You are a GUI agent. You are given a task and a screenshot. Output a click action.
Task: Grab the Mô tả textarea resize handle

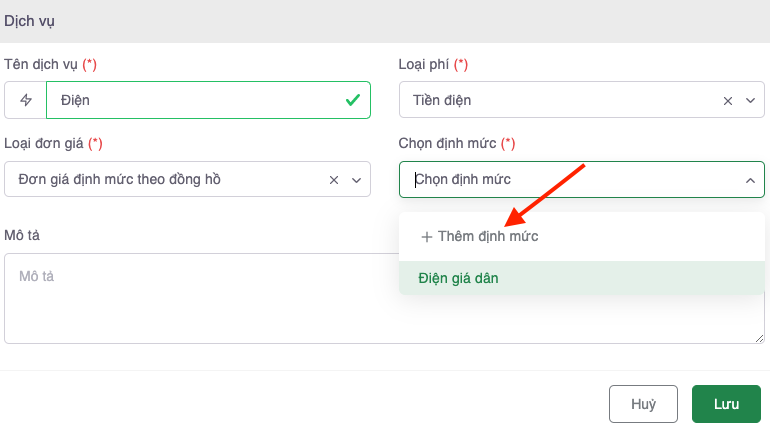760,339
